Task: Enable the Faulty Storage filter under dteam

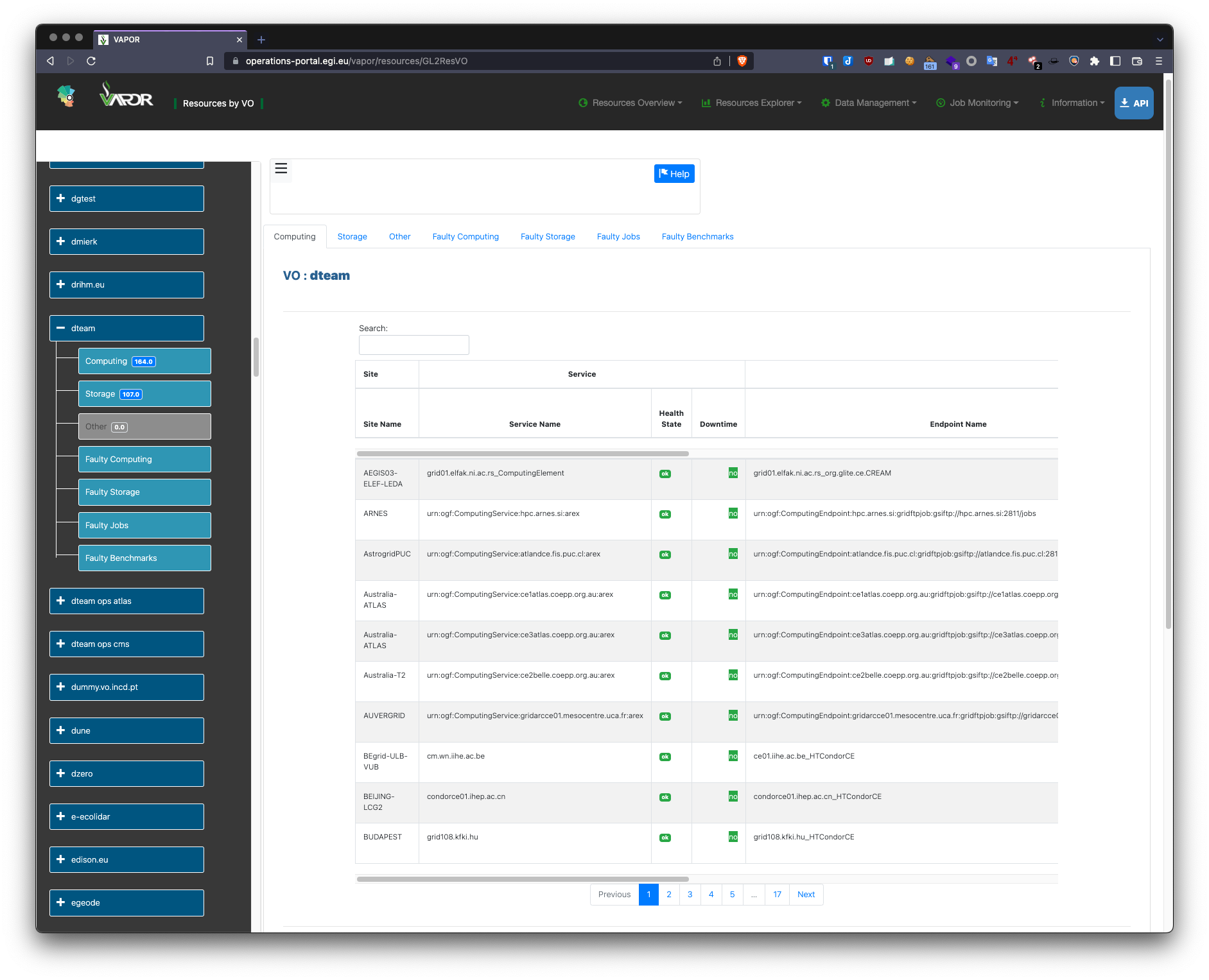Action: pyautogui.click(x=144, y=492)
